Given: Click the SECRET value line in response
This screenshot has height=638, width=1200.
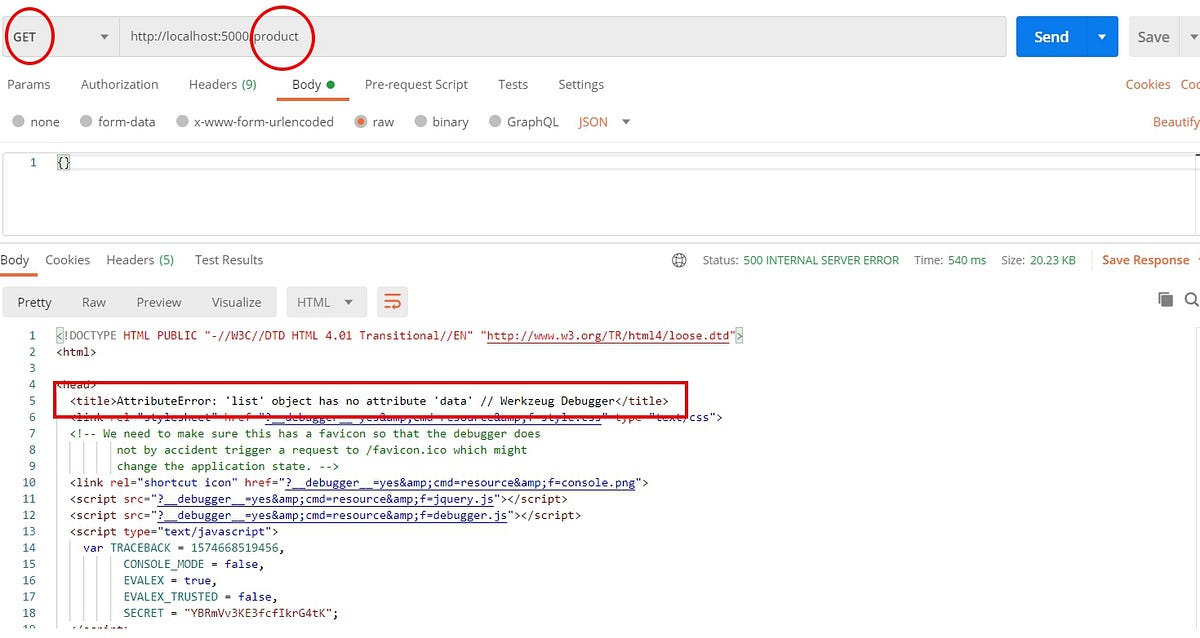Looking at the screenshot, I should pyautogui.click(x=231, y=613).
